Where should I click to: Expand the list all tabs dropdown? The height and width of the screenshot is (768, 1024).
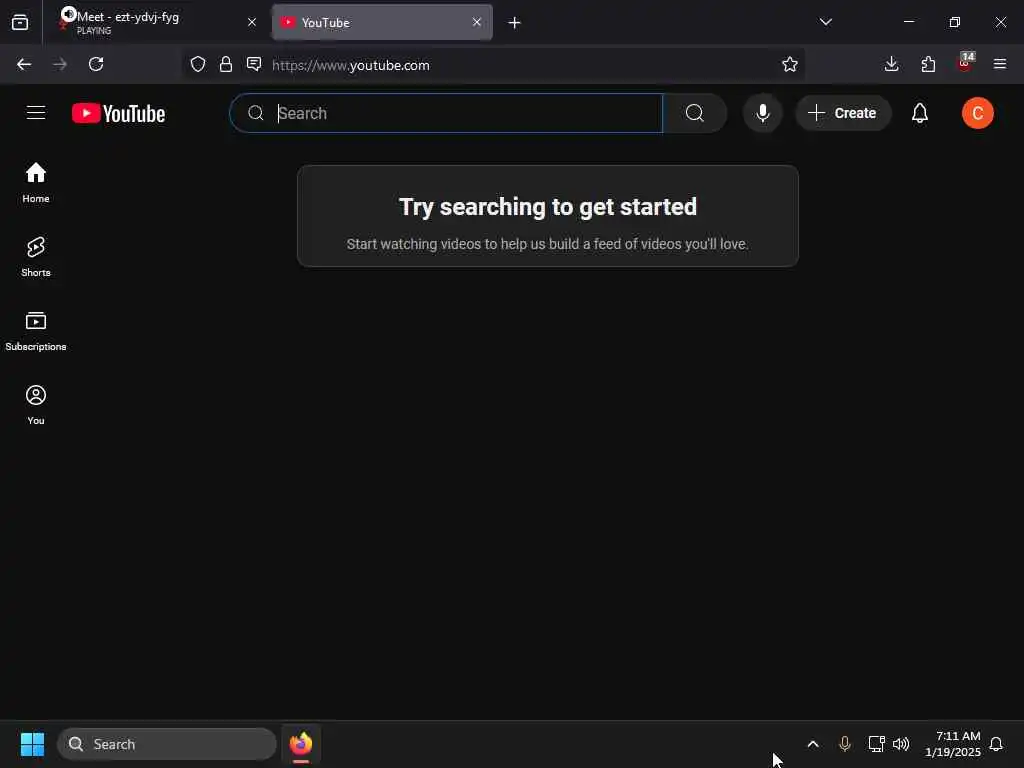click(825, 22)
